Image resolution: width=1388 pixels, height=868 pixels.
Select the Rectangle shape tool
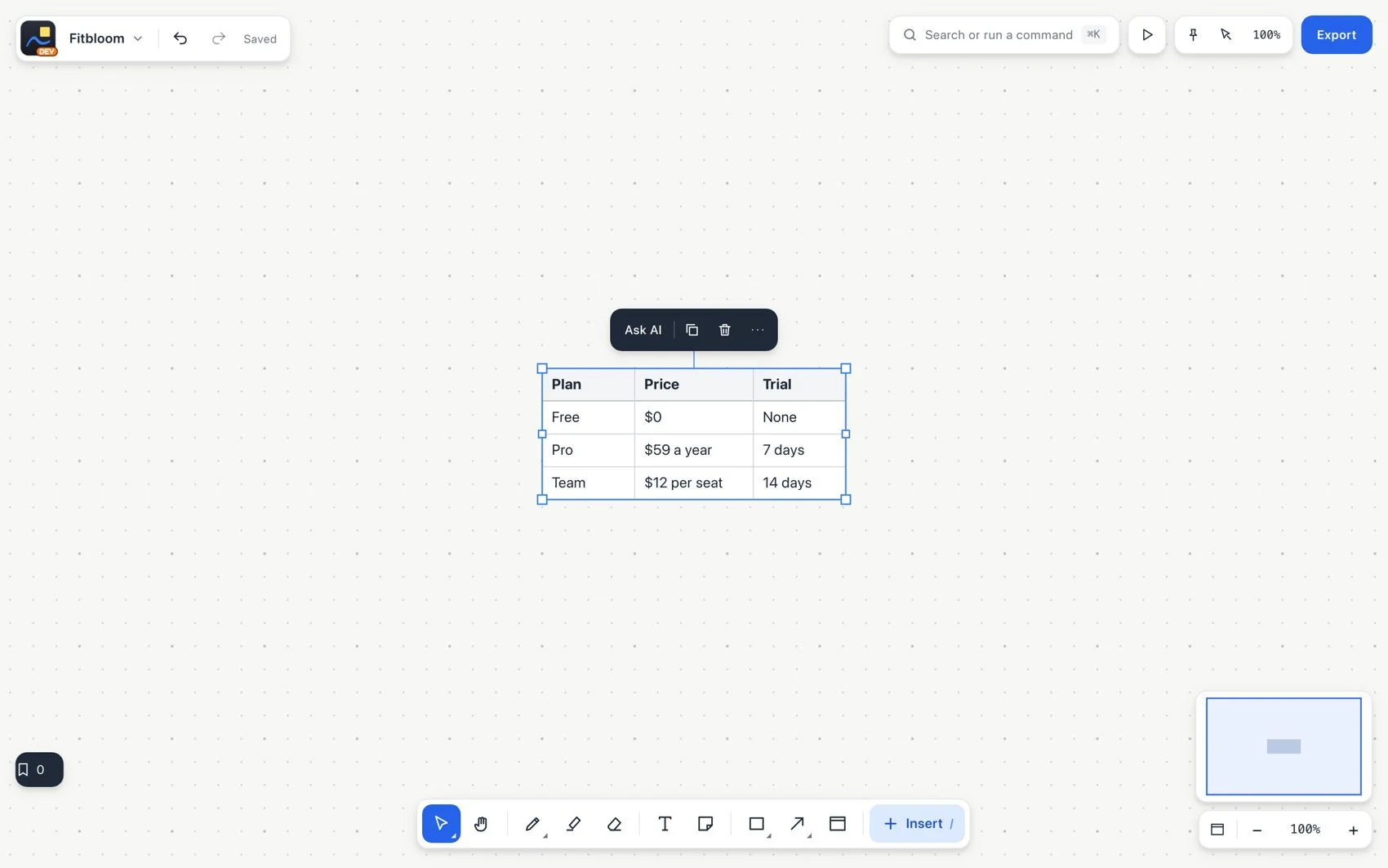click(x=757, y=824)
